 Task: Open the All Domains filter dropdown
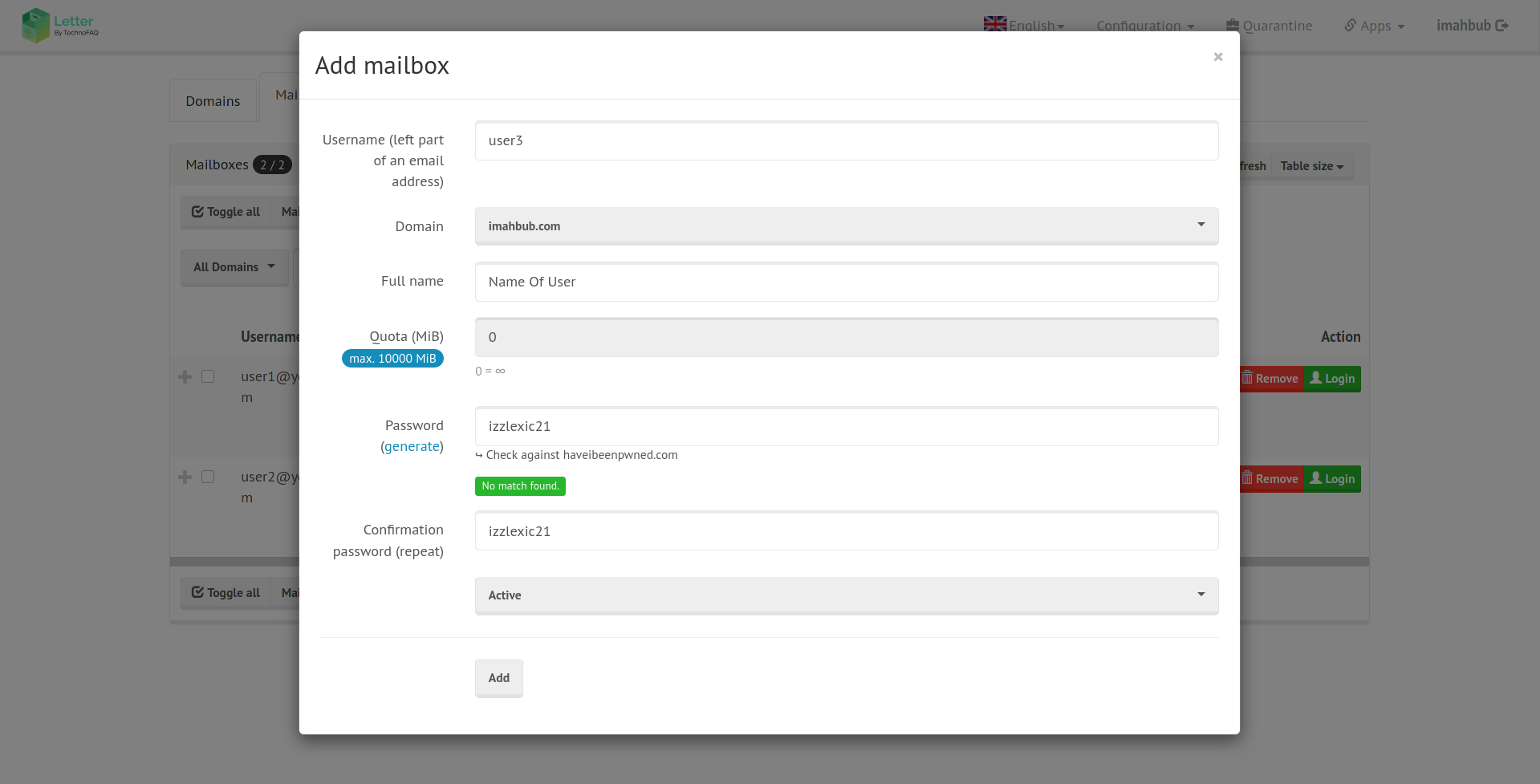(x=234, y=267)
